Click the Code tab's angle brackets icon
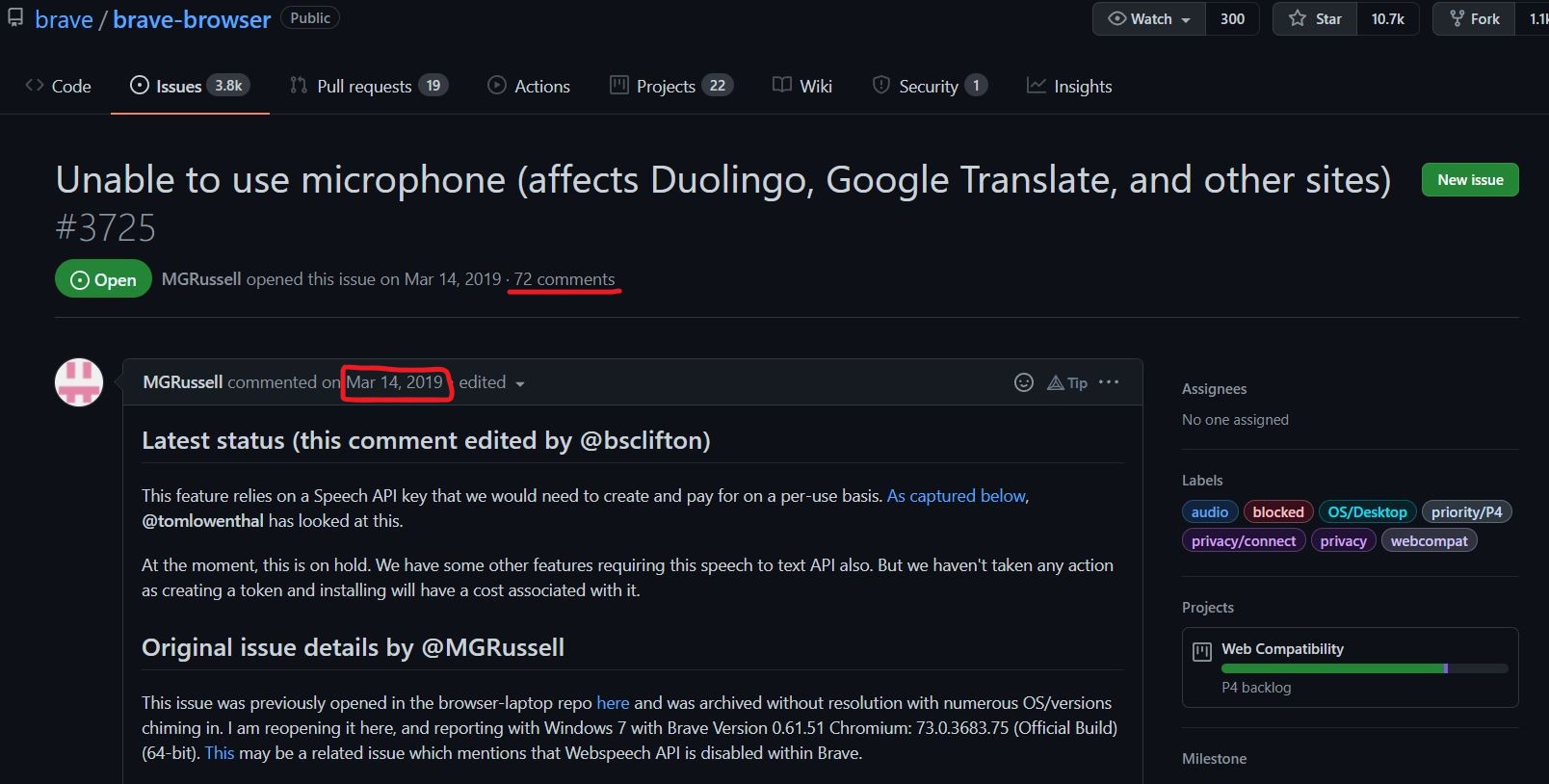This screenshot has height=784, width=1549. (x=34, y=86)
